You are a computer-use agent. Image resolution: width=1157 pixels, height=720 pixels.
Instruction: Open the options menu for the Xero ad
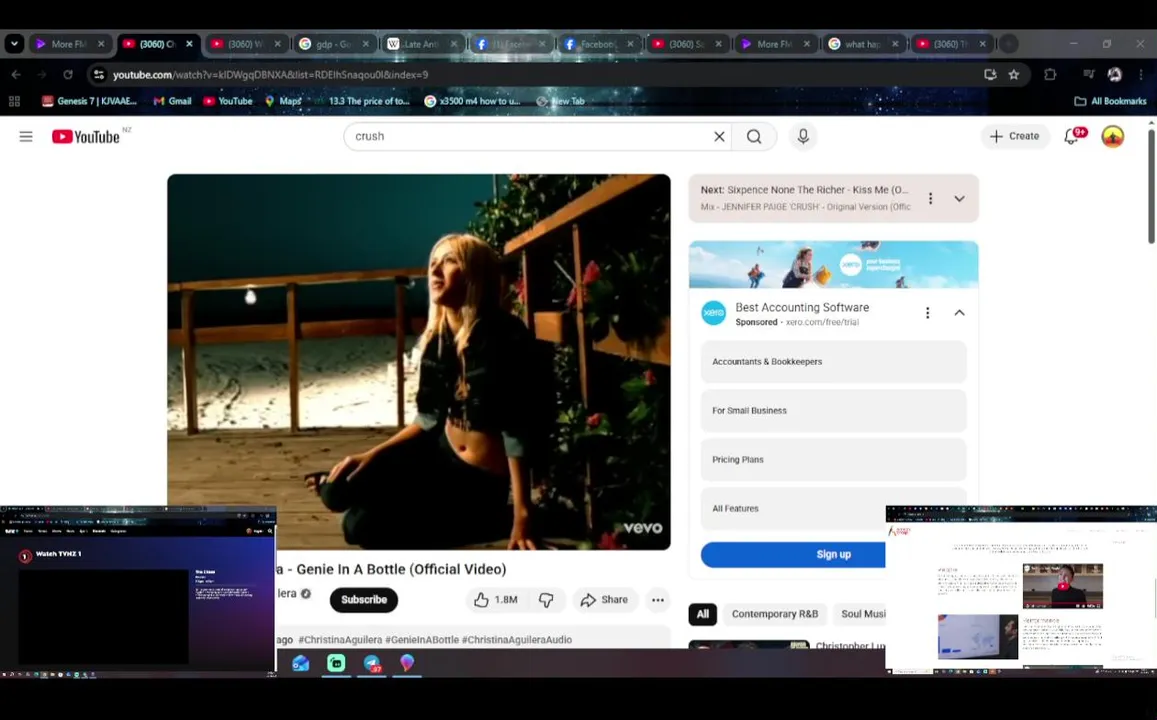pos(928,313)
